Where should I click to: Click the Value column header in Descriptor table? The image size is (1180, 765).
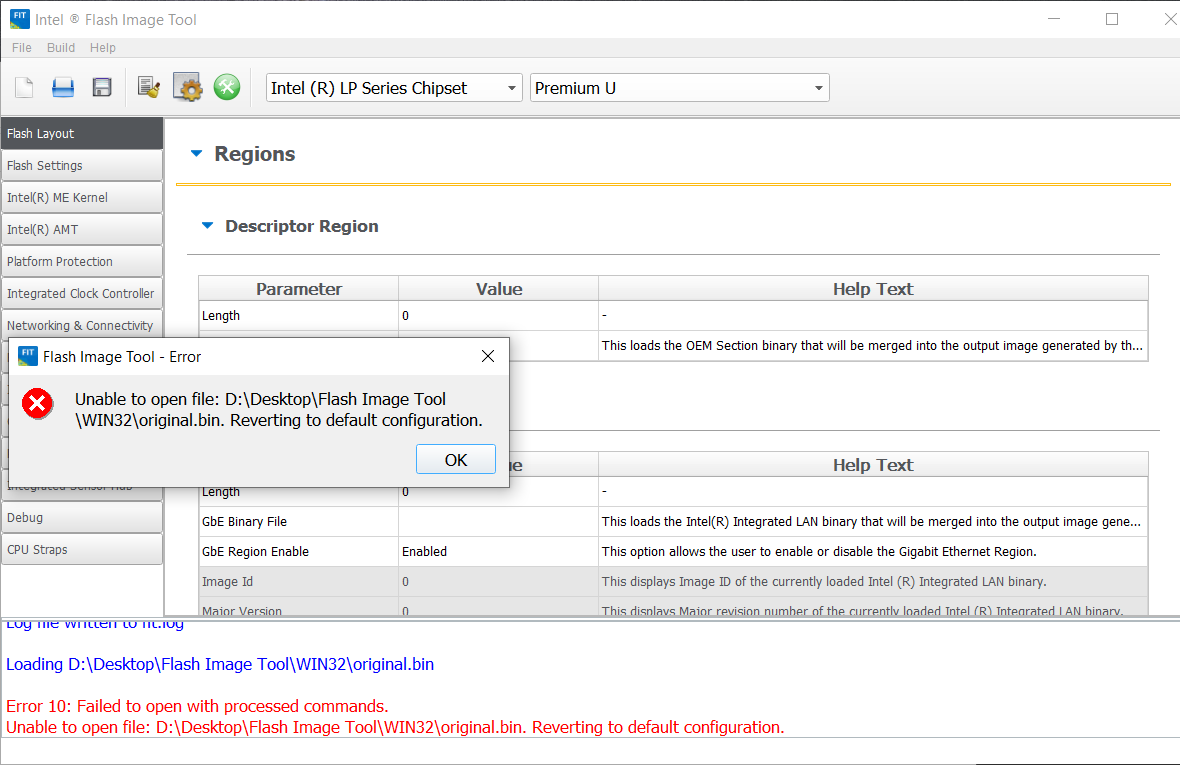pos(498,289)
